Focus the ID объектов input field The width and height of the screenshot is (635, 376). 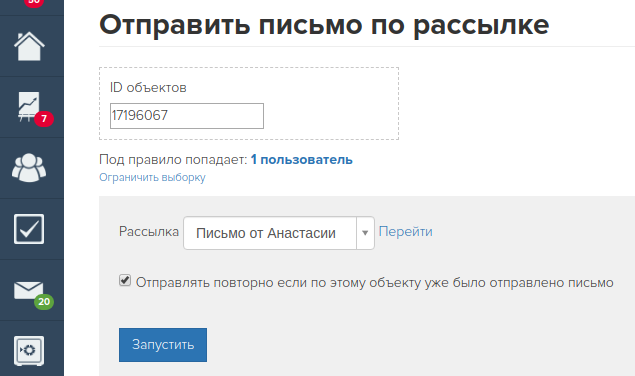(187, 116)
